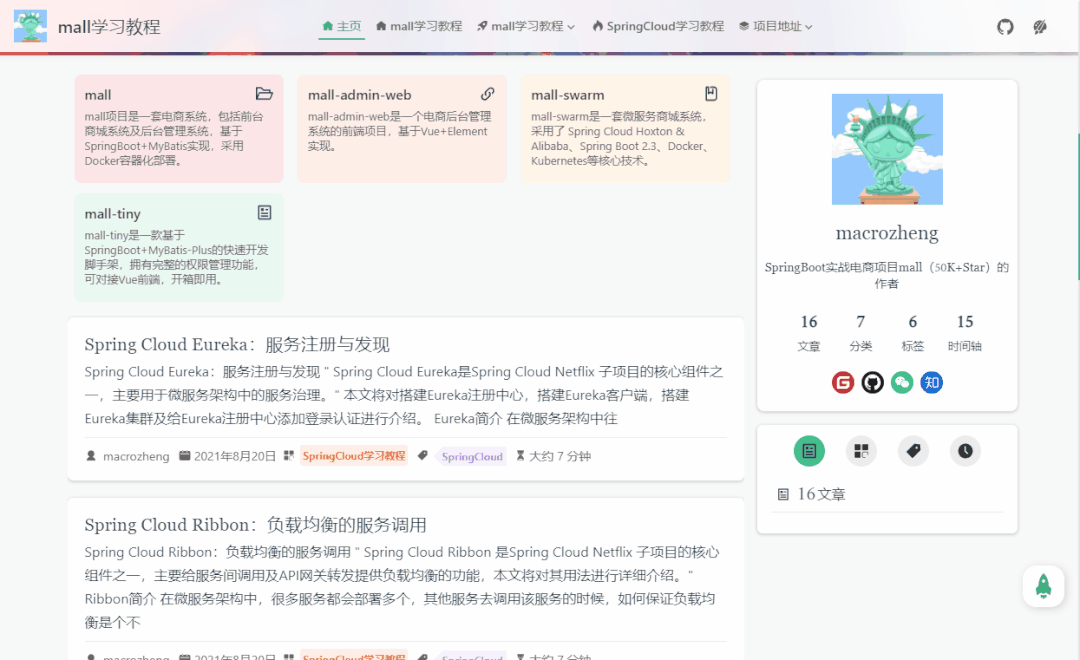Image resolution: width=1080 pixels, height=660 pixels.
Task: Open the first mall学习教程 nav link with book icon
Action: pyautogui.click(x=419, y=26)
